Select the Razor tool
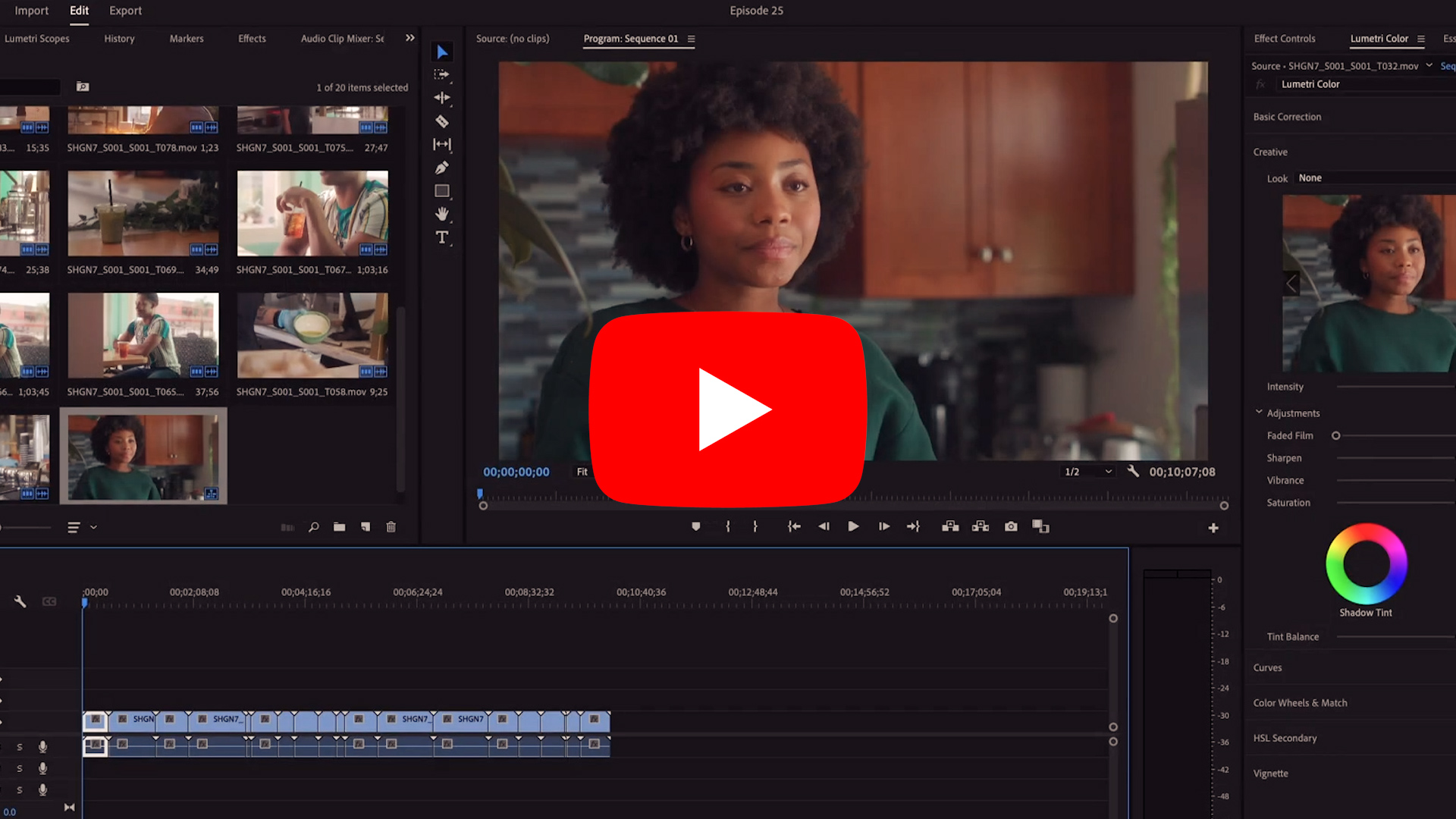This screenshot has height=819, width=1456. point(442,121)
